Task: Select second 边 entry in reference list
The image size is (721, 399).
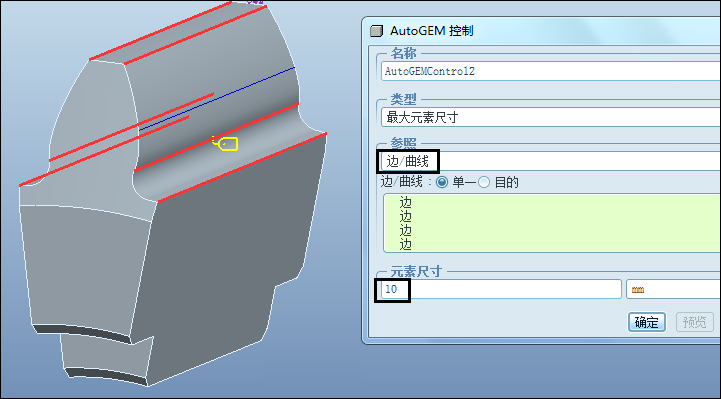Action: click(x=406, y=217)
